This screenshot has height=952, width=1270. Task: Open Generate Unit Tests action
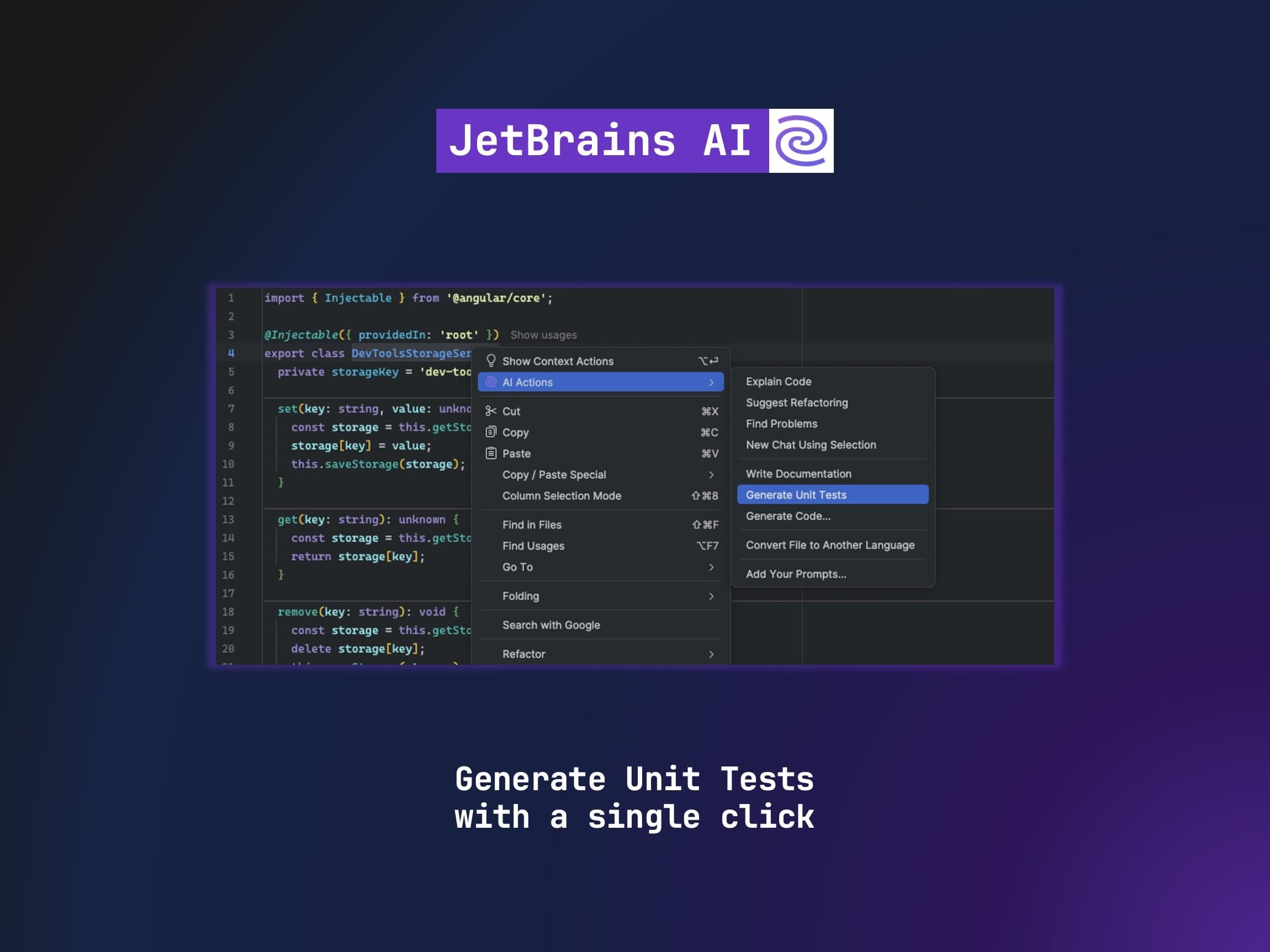(796, 494)
